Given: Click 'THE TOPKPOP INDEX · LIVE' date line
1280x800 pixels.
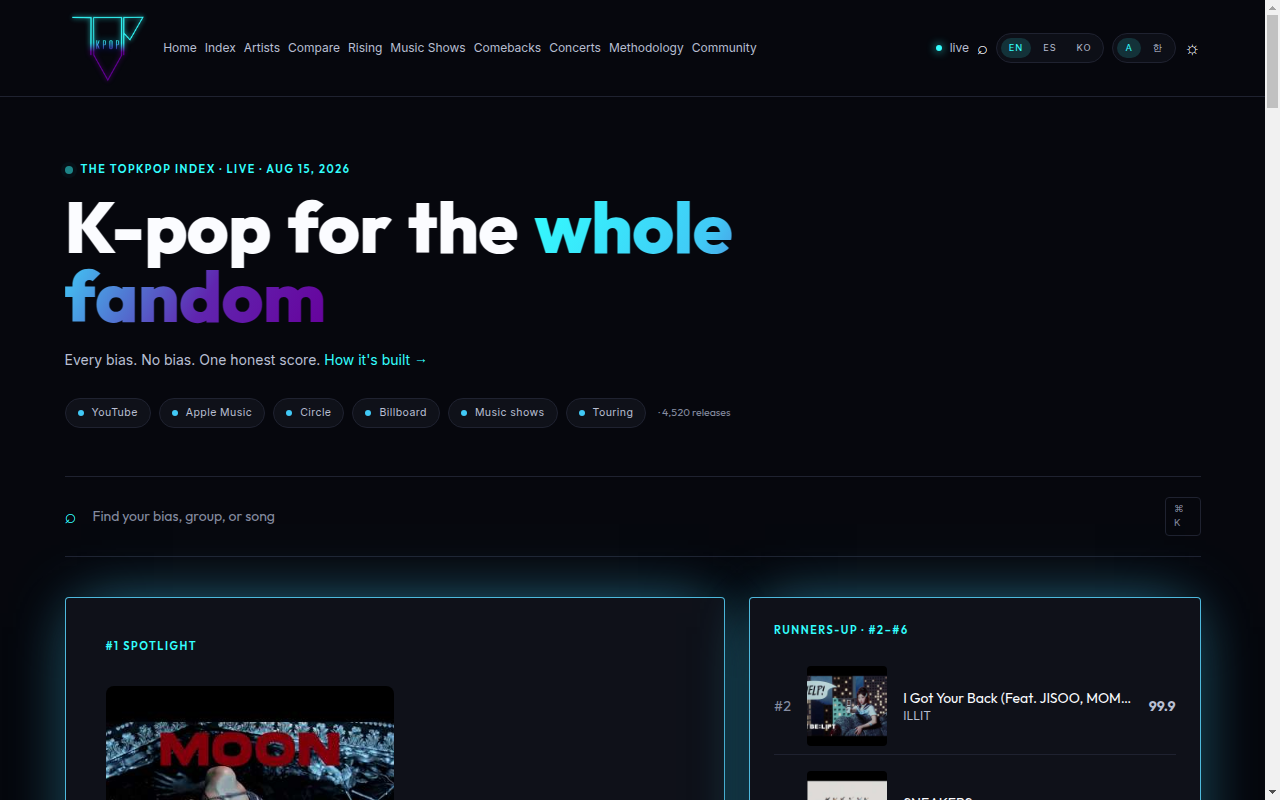Looking at the screenshot, I should pos(215,169).
